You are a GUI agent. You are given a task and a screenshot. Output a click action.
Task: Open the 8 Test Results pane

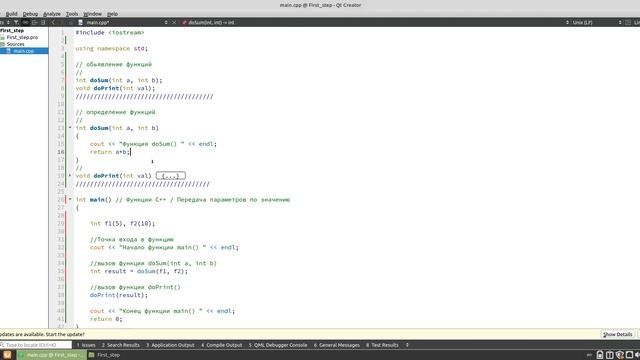tap(382, 345)
